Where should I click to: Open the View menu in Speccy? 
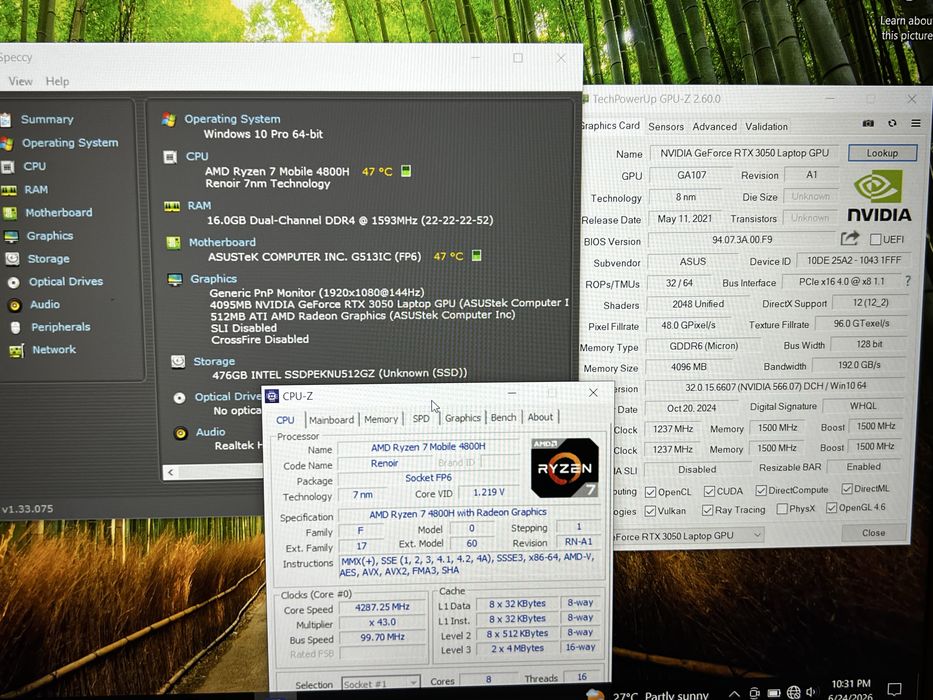pyautogui.click(x=20, y=81)
